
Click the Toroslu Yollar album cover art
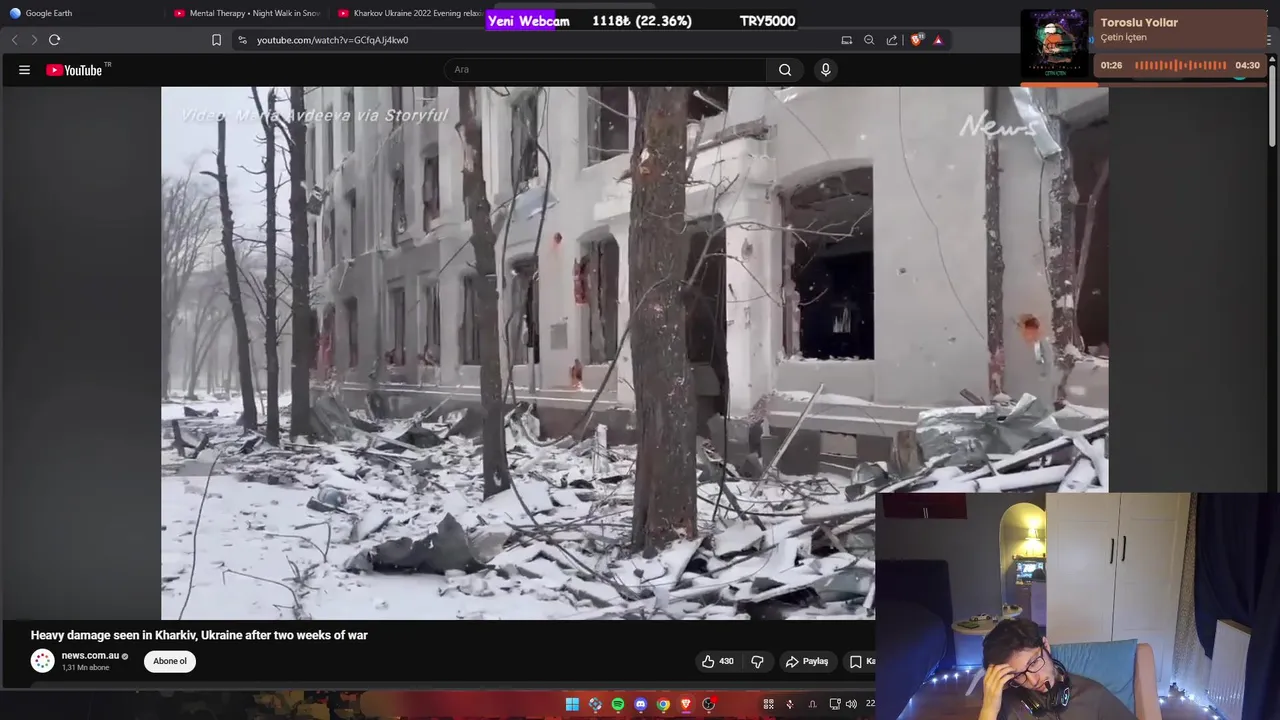pyautogui.click(x=1054, y=45)
